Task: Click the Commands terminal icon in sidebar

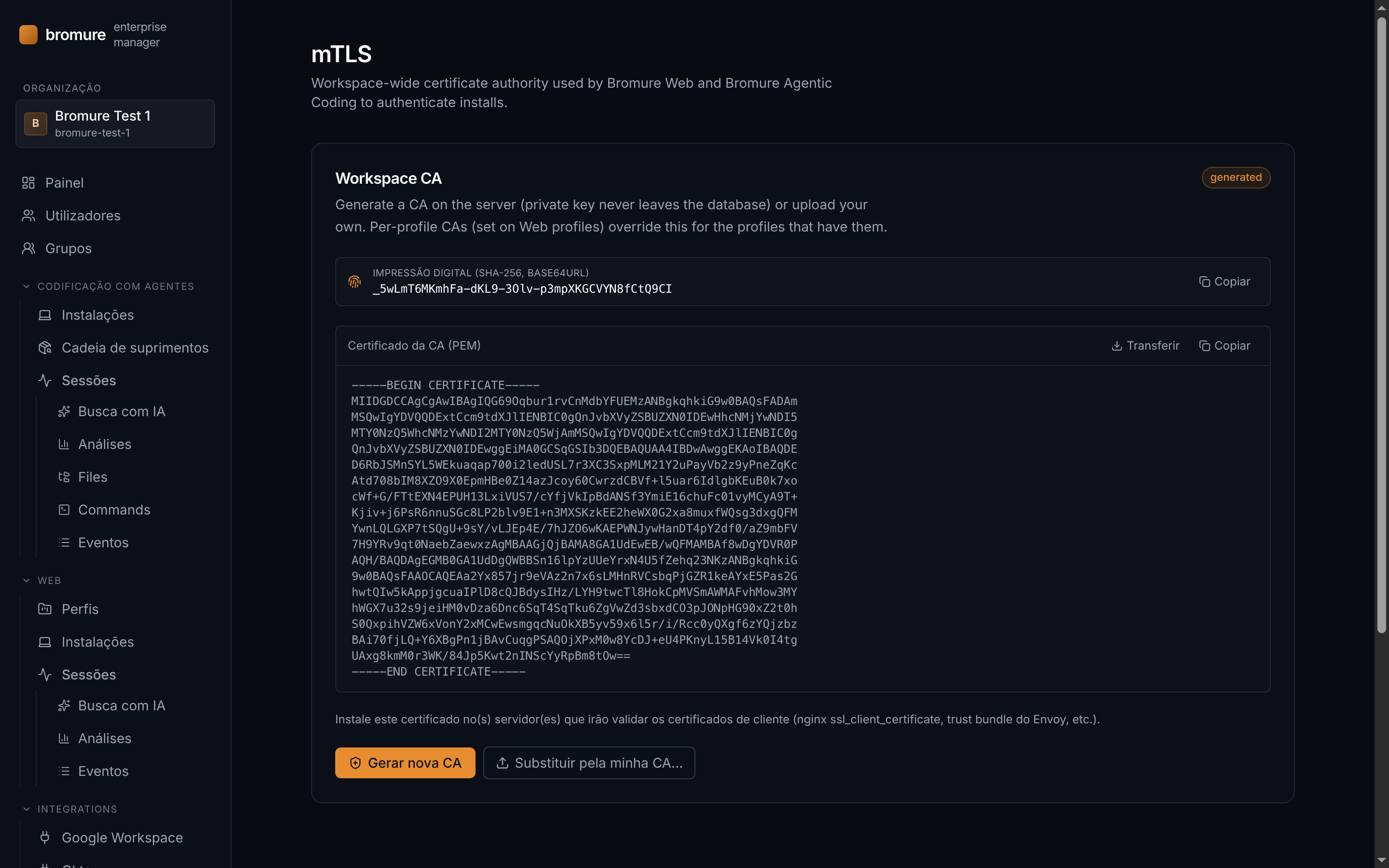Action: (64, 509)
